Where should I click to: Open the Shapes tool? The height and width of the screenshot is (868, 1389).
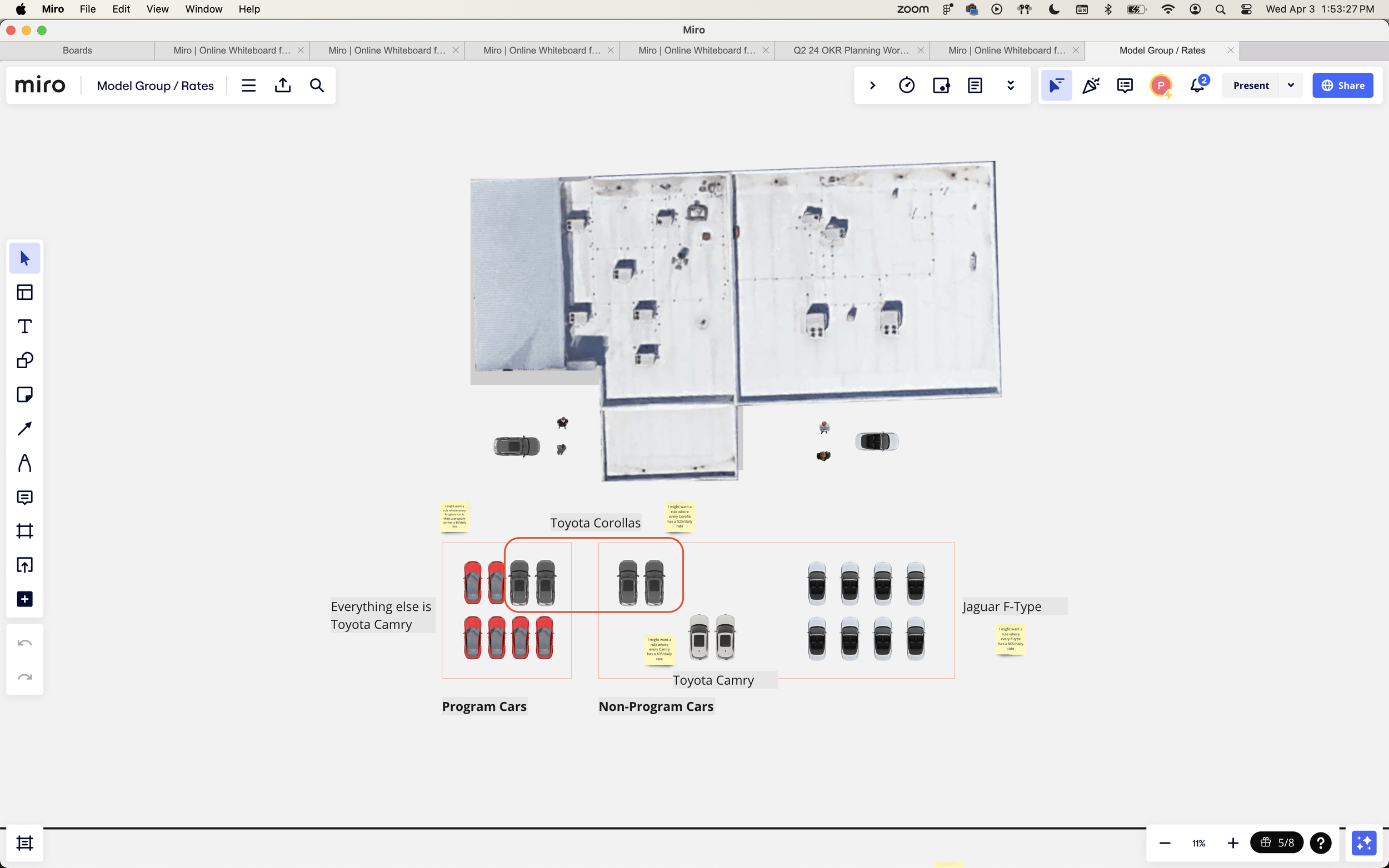(24, 360)
